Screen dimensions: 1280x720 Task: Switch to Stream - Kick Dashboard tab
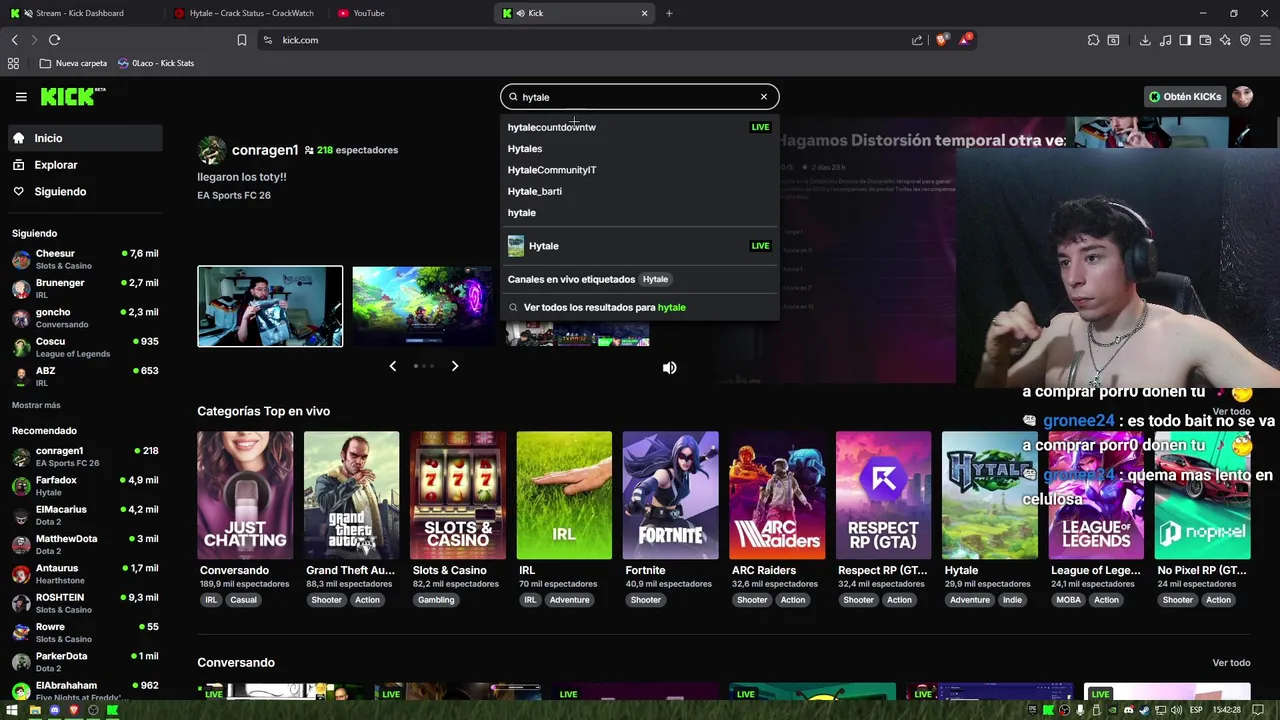pyautogui.click(x=80, y=13)
